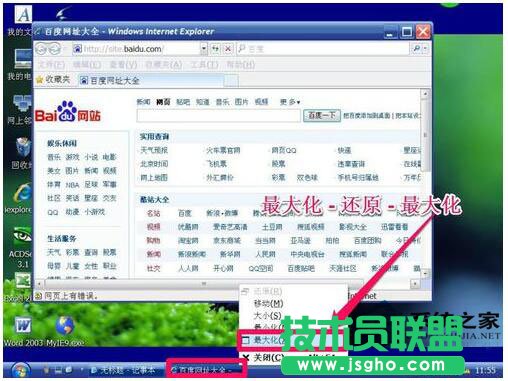Click the 图片 link above search box
Viewport: 508px width, 381px height.
[242, 102]
